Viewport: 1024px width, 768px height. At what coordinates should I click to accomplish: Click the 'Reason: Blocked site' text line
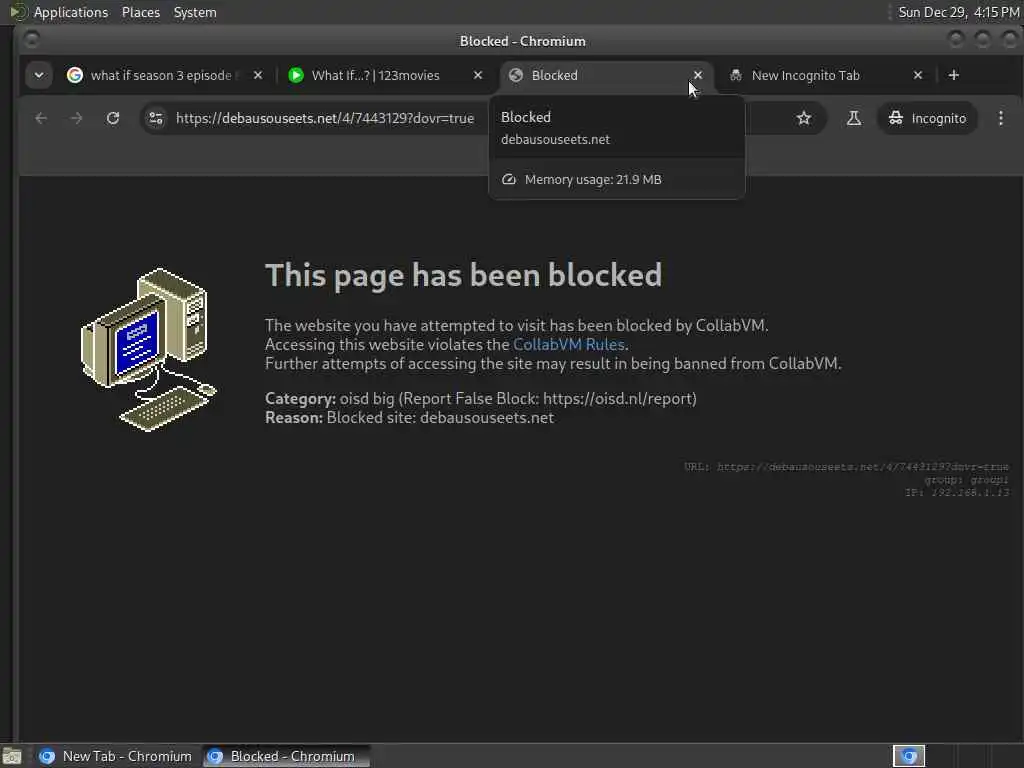click(409, 418)
